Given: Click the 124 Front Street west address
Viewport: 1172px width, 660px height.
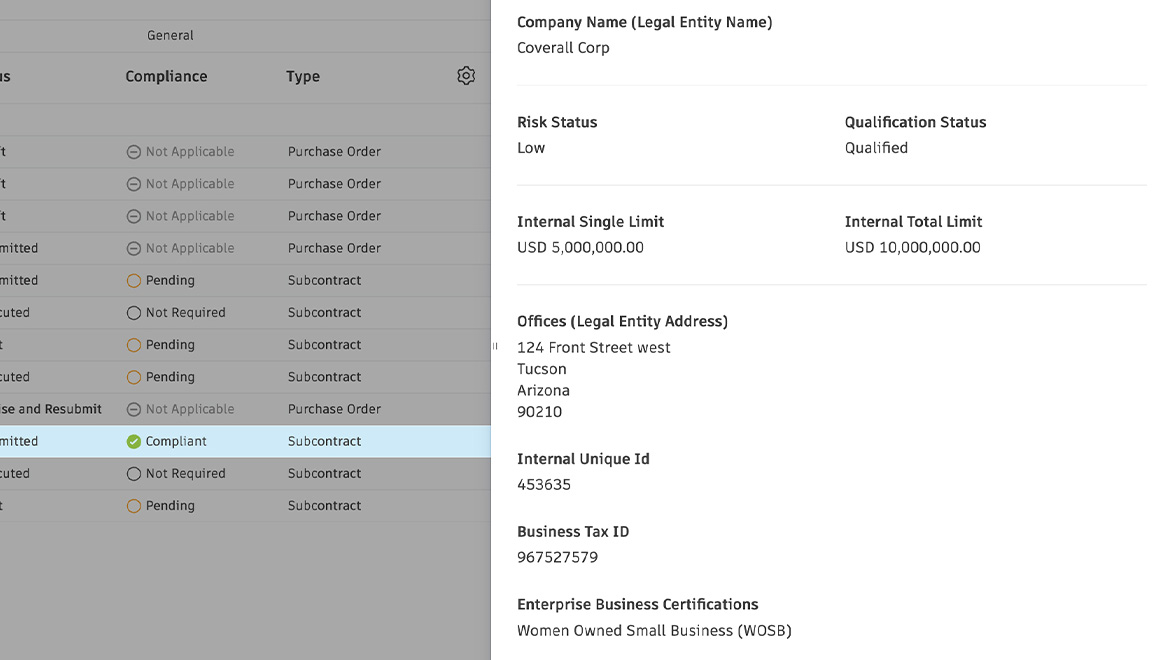Looking at the screenshot, I should [594, 348].
